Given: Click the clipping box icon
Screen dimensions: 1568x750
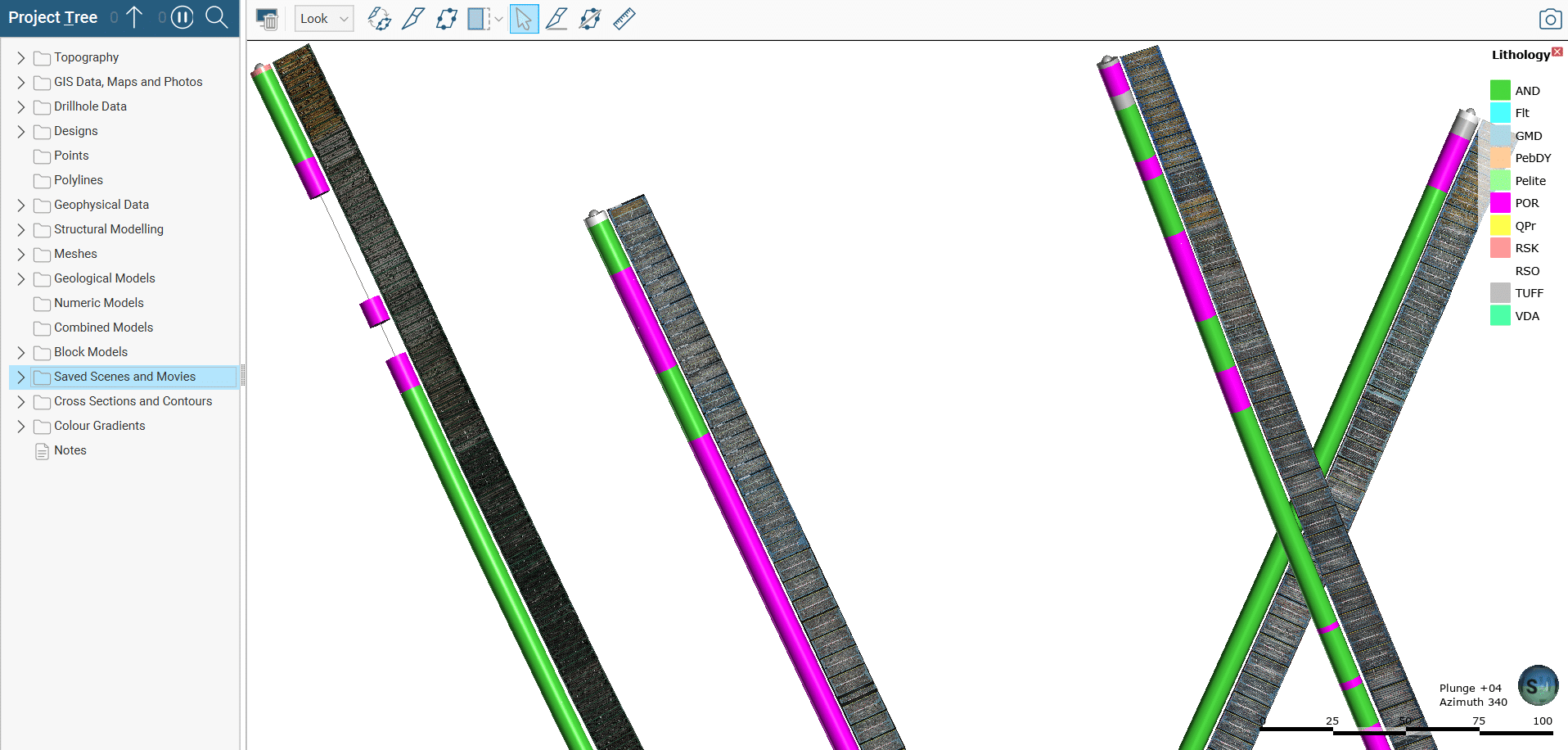Looking at the screenshot, I should pos(479,18).
